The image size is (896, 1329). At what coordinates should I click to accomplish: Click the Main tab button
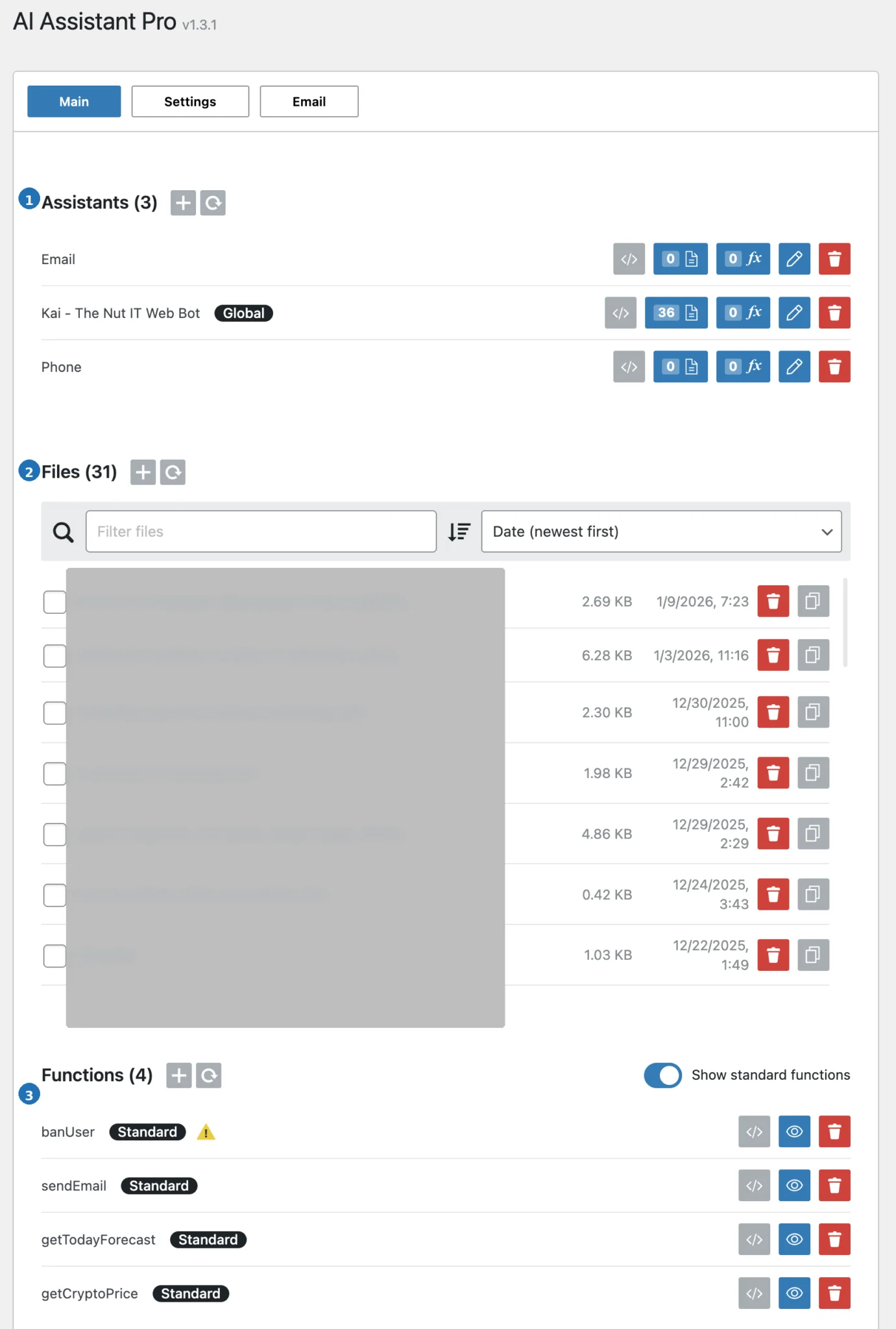click(74, 102)
